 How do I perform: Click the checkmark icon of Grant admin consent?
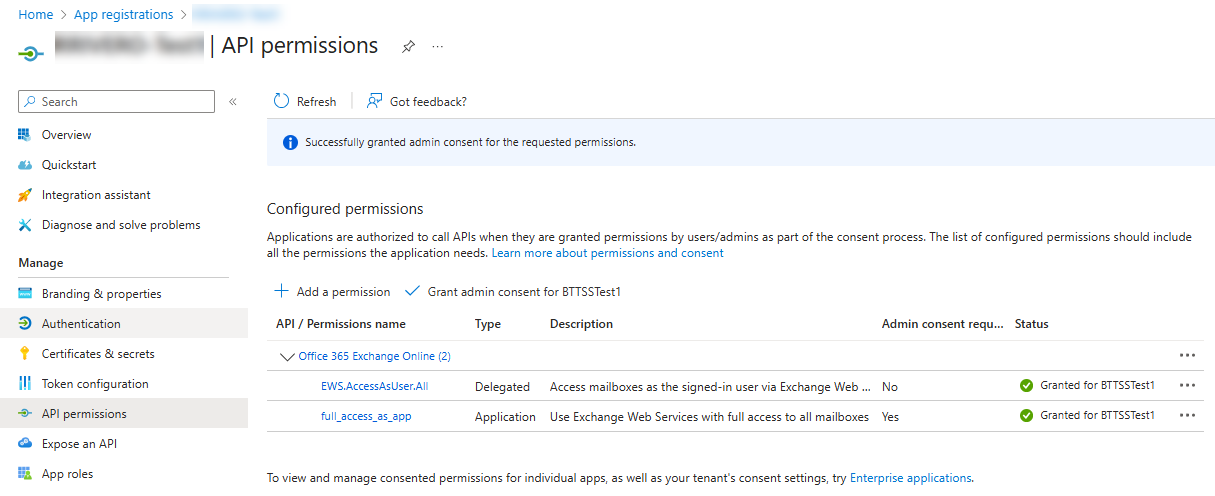pyautogui.click(x=411, y=291)
